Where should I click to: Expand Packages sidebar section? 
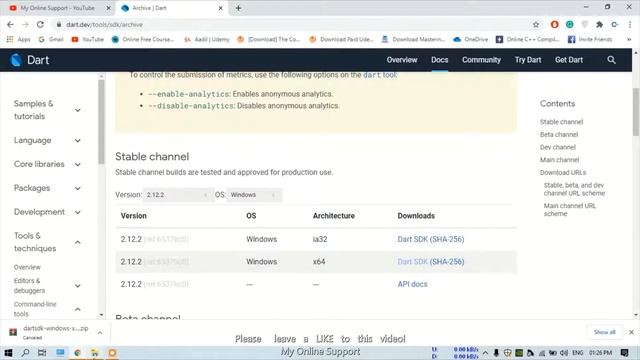pyautogui.click(x=78, y=188)
